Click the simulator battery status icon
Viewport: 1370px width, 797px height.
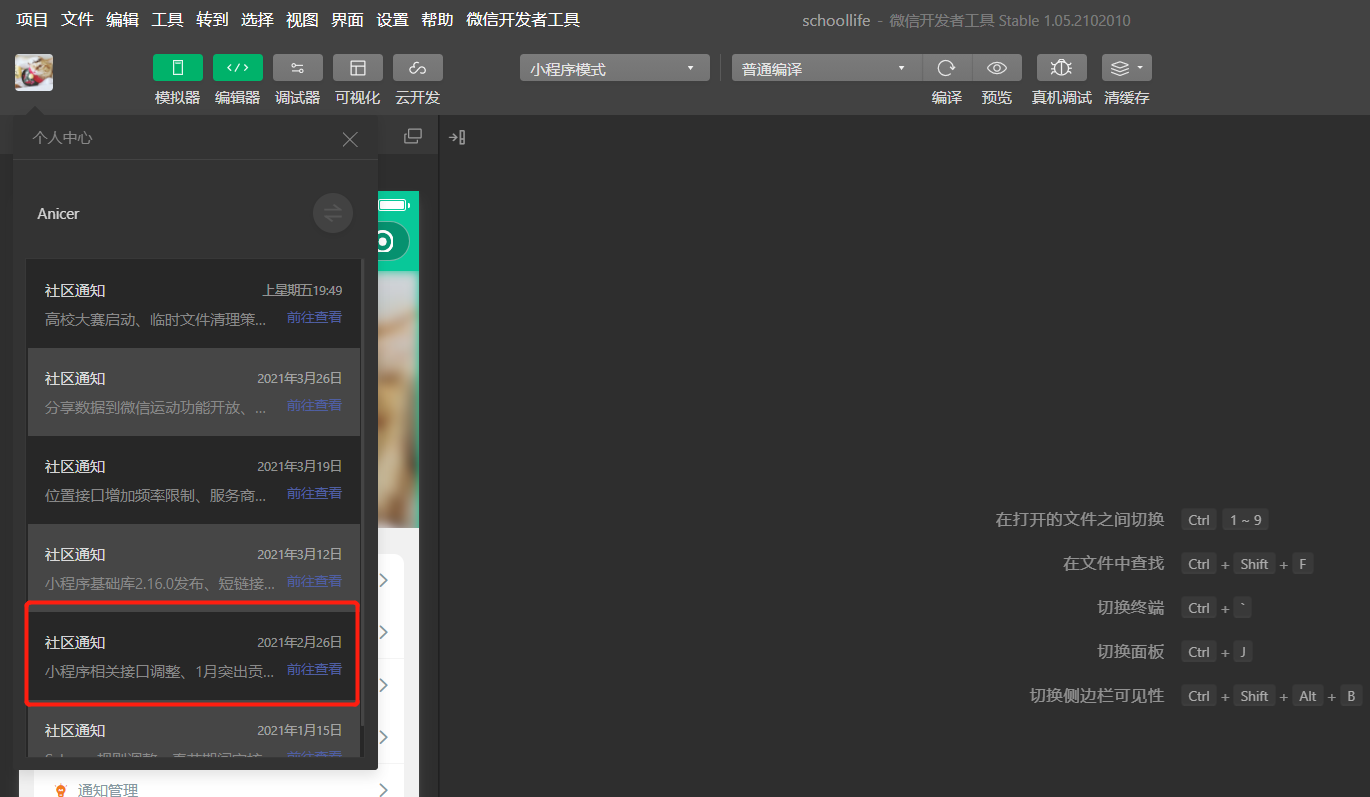[393, 205]
